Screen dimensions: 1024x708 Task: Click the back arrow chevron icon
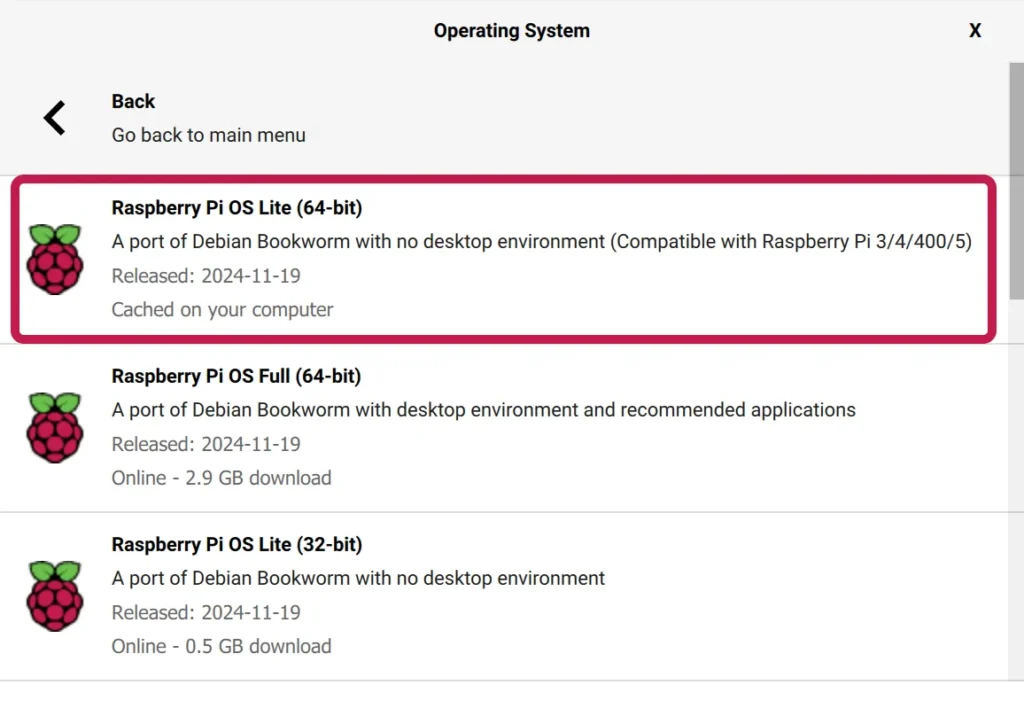[55, 118]
